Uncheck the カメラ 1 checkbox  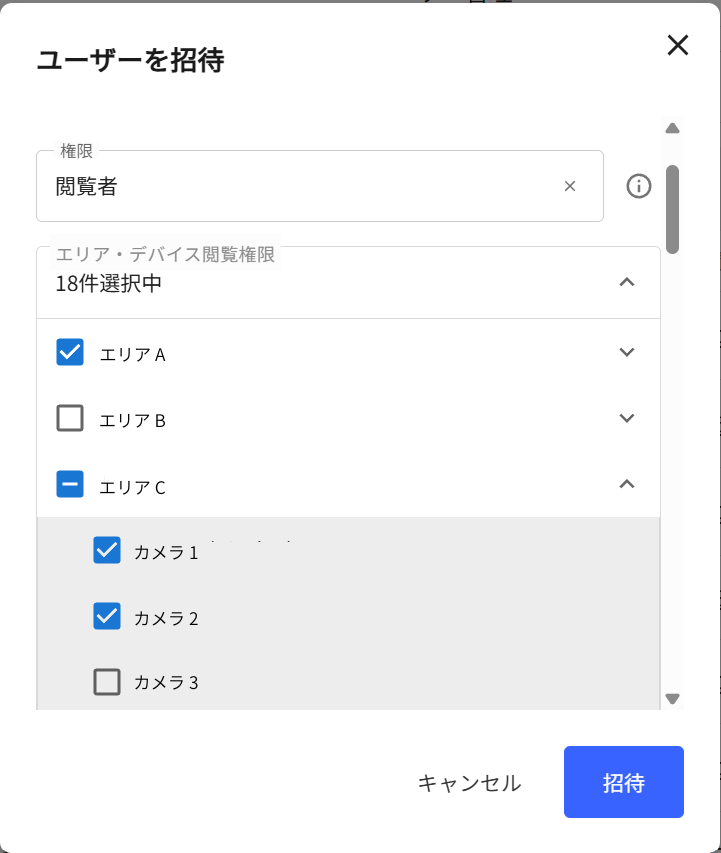107,550
